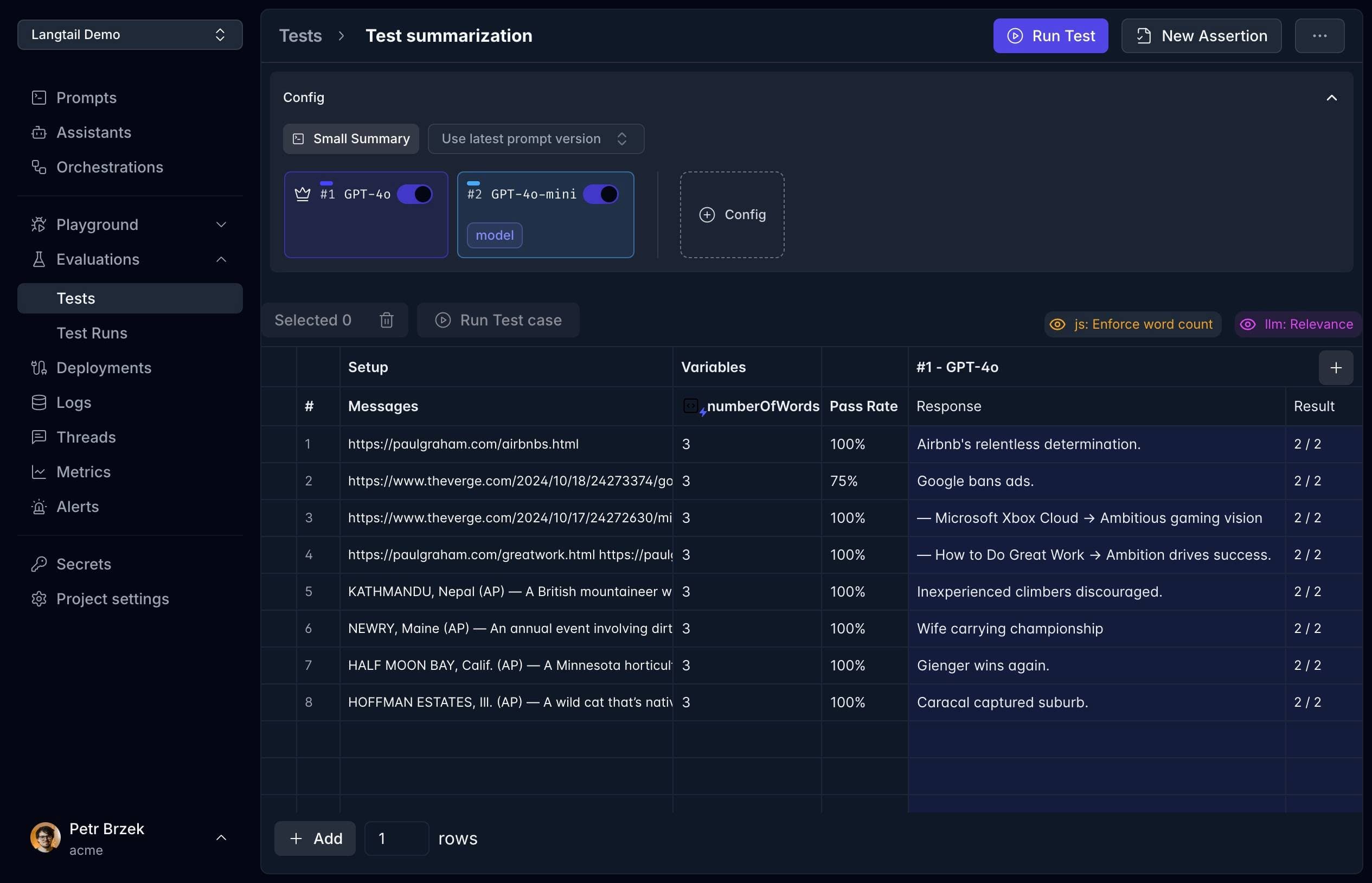Click the numberOfWords variable code icon
Viewport: 1372px width, 883px height.
point(691,406)
